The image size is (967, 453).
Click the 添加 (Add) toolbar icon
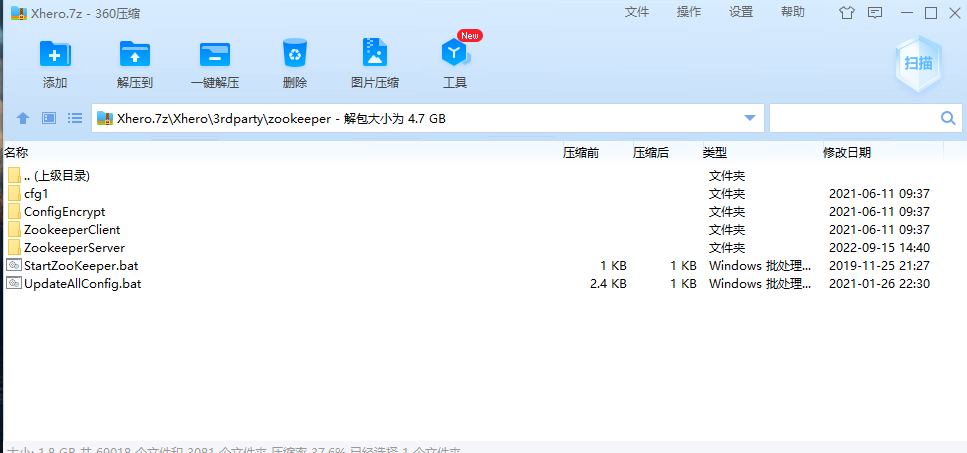55,54
